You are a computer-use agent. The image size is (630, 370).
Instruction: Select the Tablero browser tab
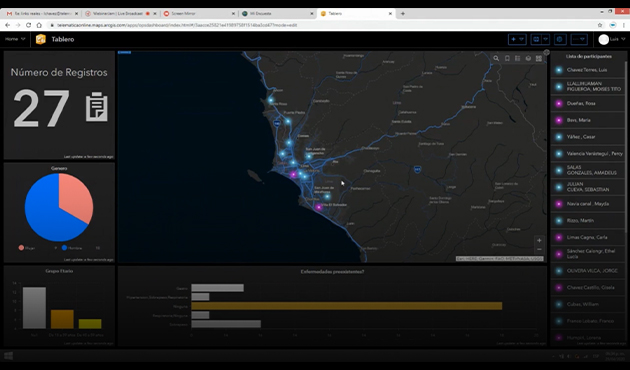[x=356, y=13]
